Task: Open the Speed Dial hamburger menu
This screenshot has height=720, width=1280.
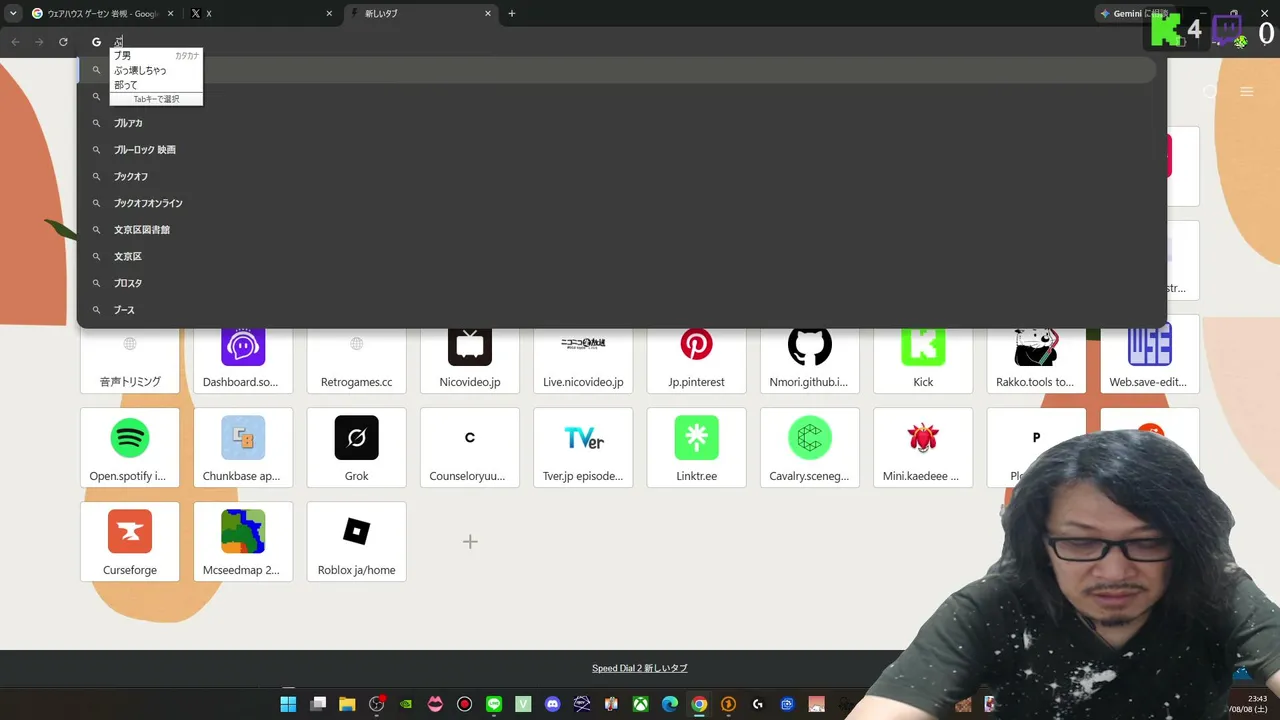Action: pyautogui.click(x=1247, y=92)
